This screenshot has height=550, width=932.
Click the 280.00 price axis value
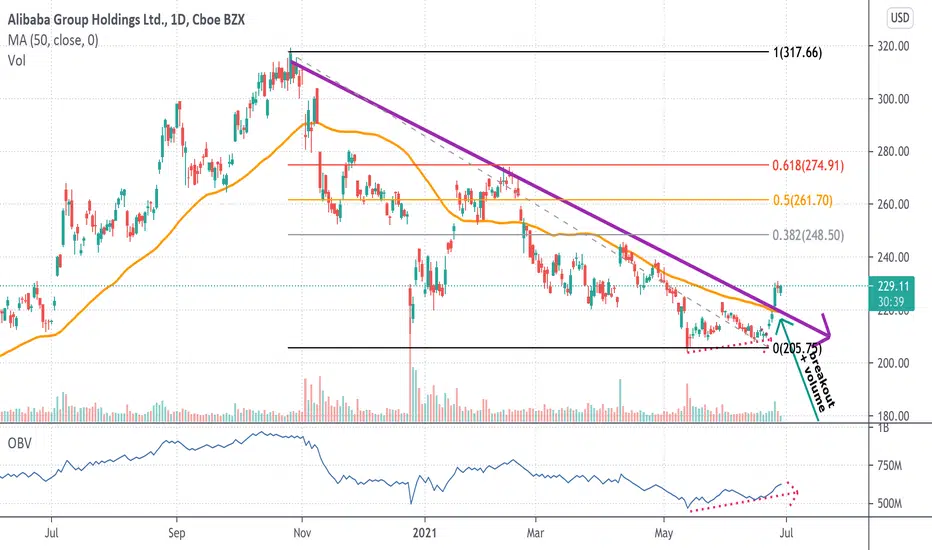point(893,152)
